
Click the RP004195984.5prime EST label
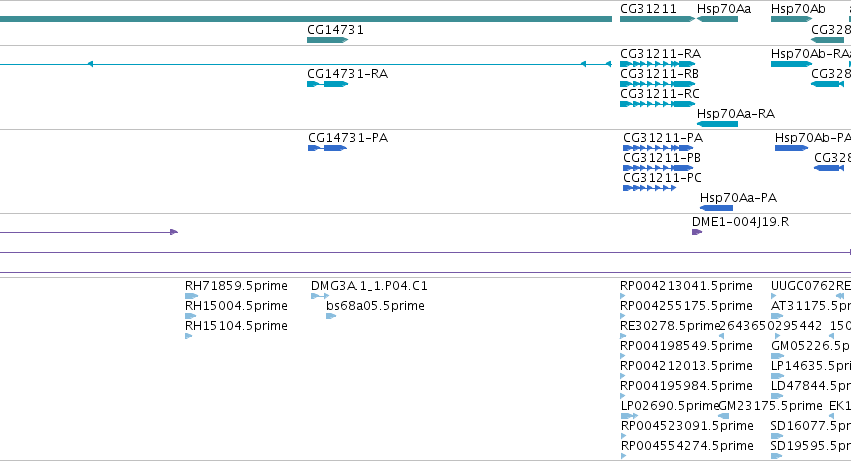tap(687, 387)
